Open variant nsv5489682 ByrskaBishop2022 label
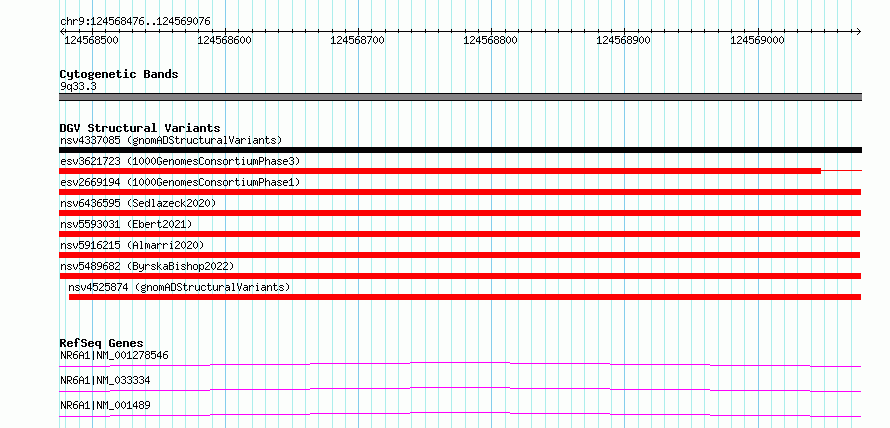This screenshot has height=428, width=890. 147,266
